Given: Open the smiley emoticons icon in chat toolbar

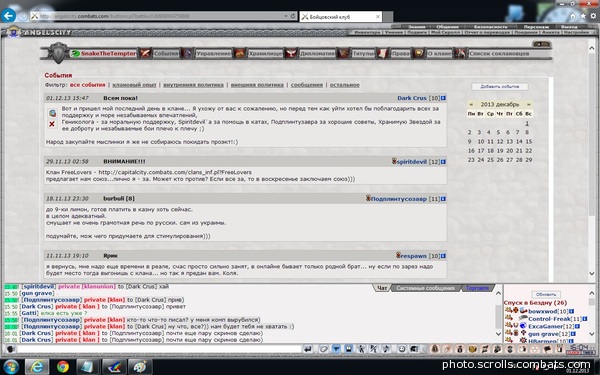Looking at the screenshot, I should pos(402,349).
